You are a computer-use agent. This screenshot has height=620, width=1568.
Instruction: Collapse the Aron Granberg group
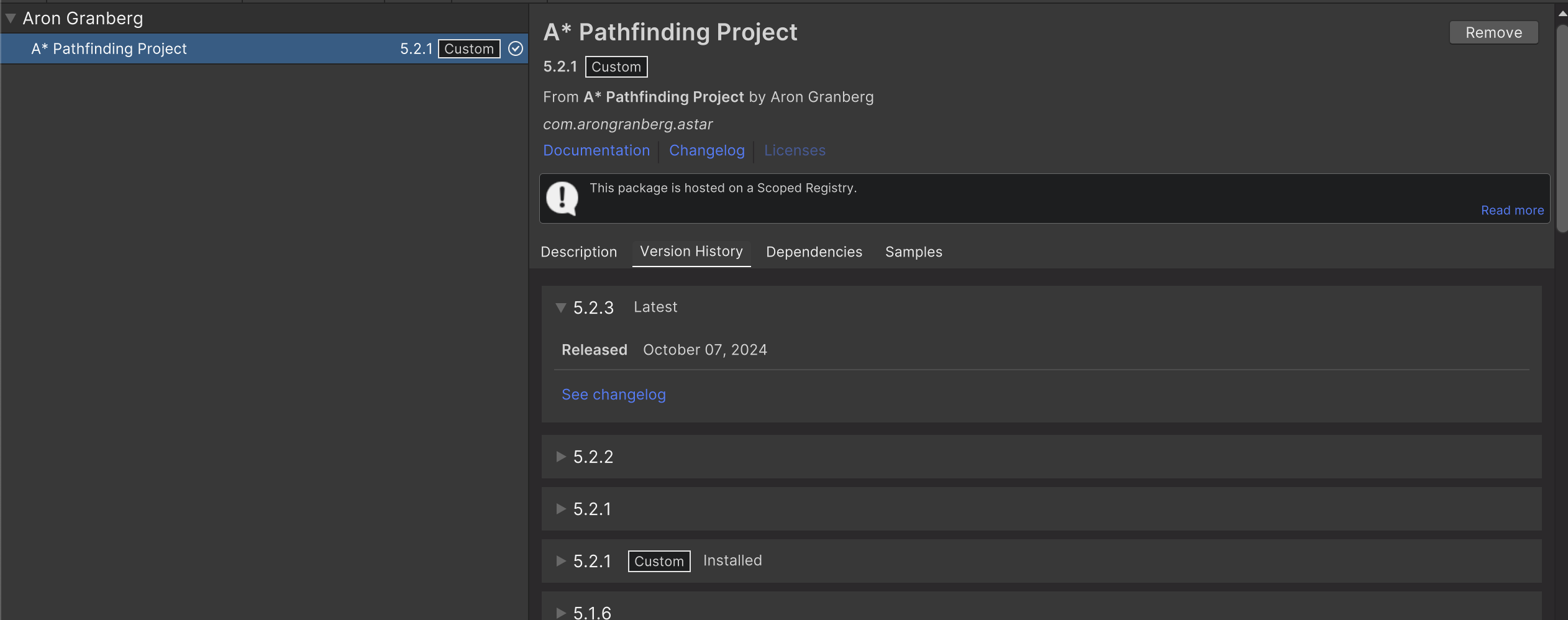11,19
